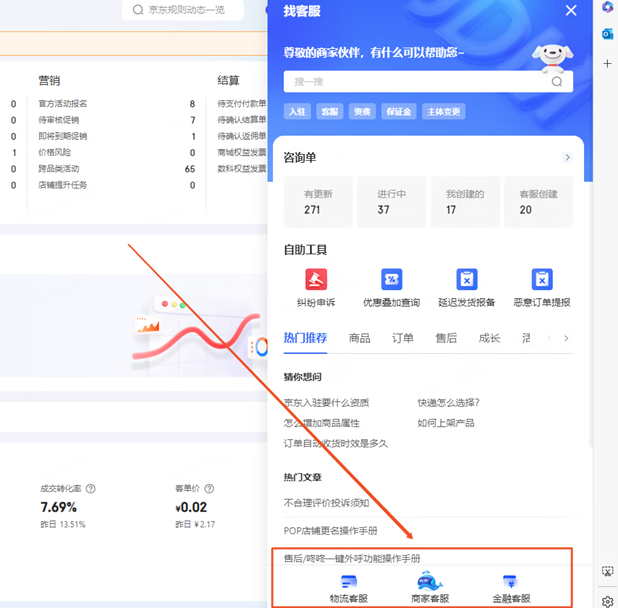
Task: Show previous tabs with left arrow
Action: click(549, 338)
